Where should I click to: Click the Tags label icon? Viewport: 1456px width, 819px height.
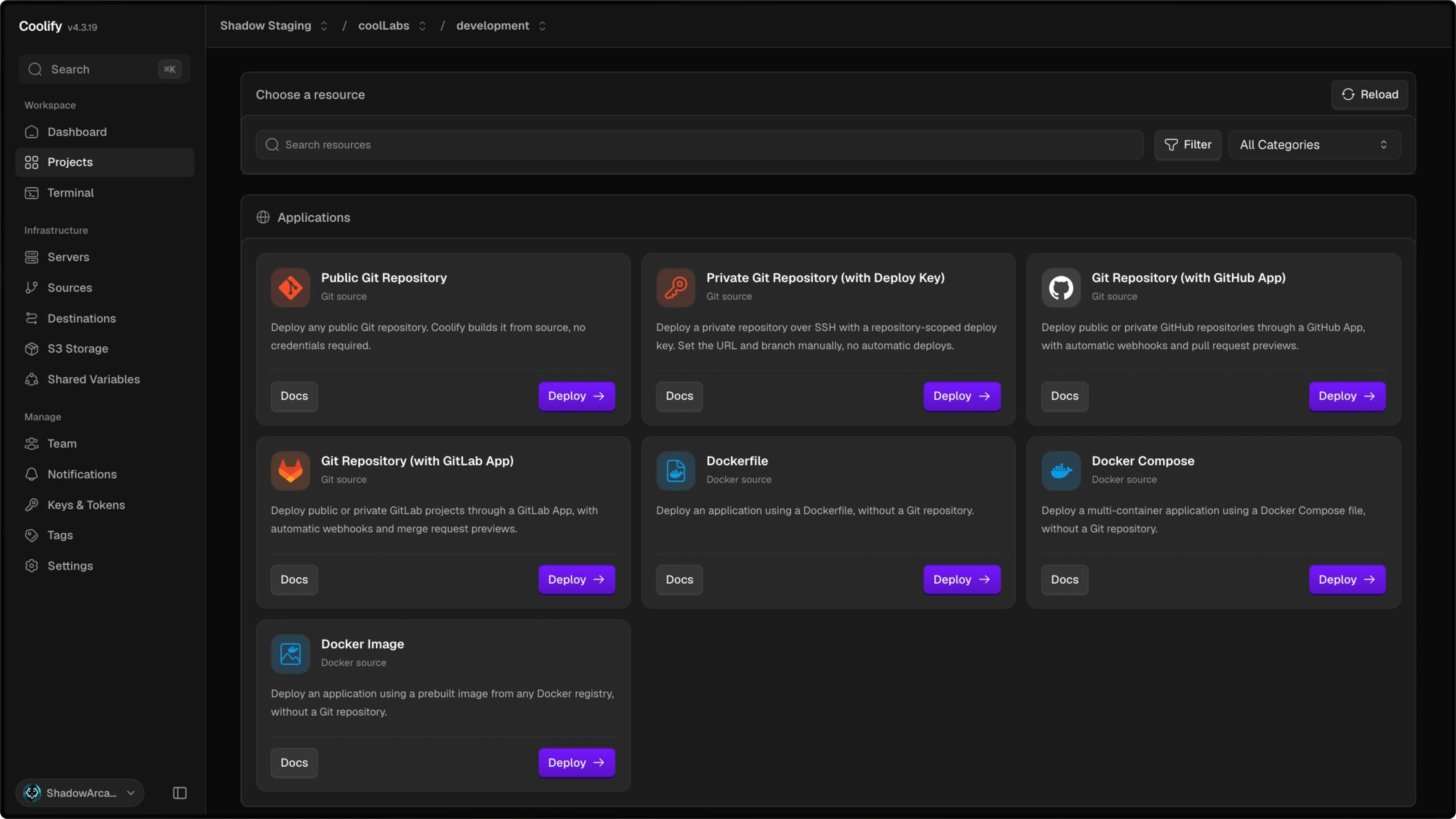pos(31,535)
